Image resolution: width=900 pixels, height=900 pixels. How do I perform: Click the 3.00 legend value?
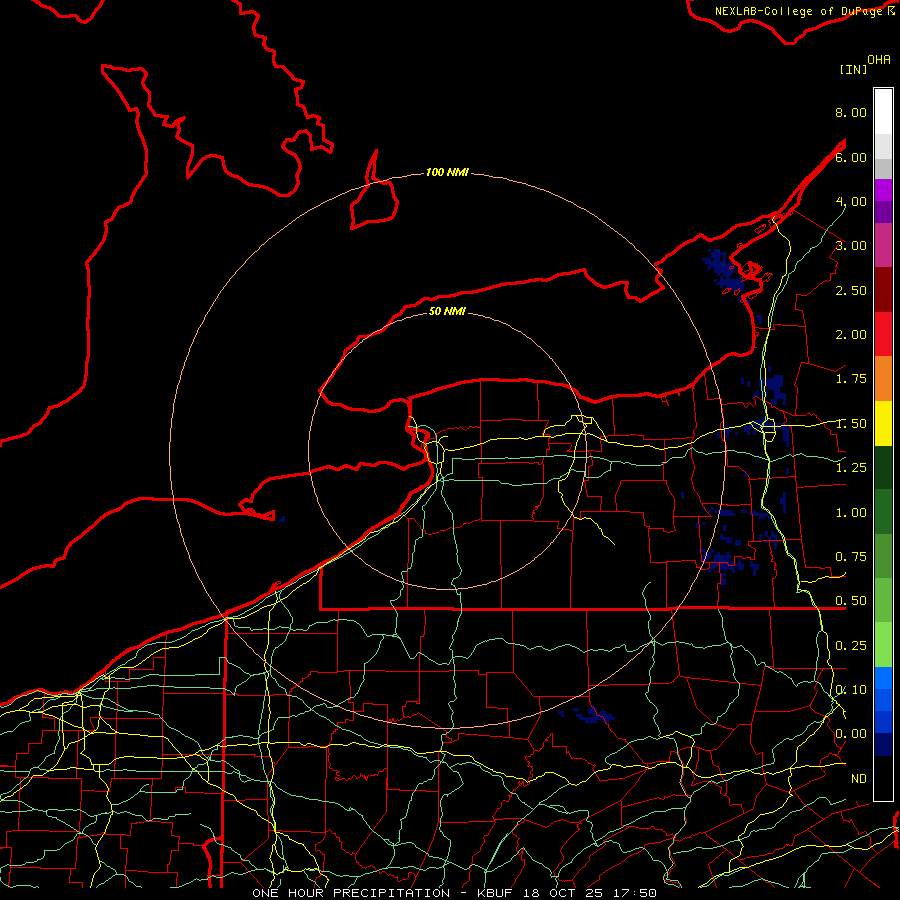[851, 246]
